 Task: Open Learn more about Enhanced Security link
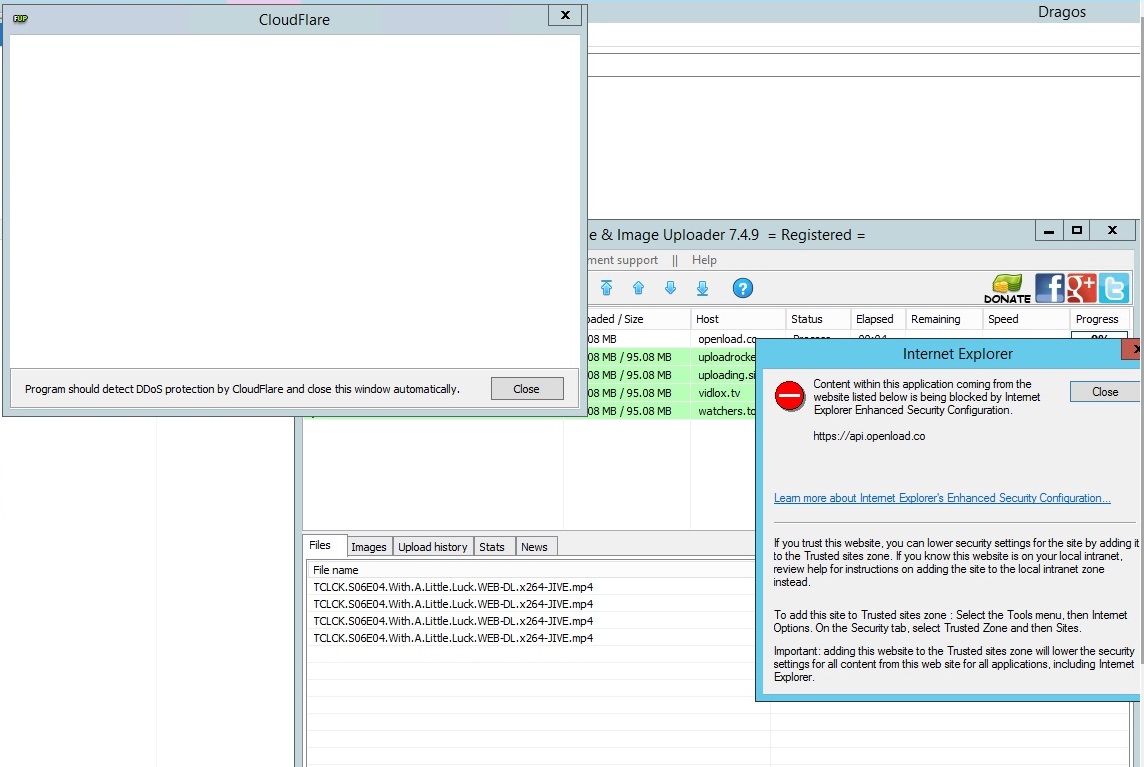point(941,498)
